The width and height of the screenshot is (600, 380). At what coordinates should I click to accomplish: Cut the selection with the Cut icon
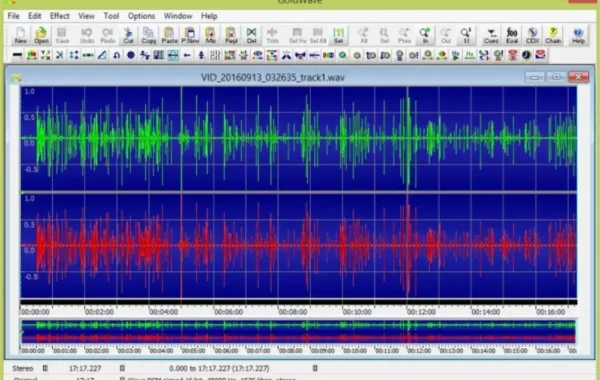point(128,36)
